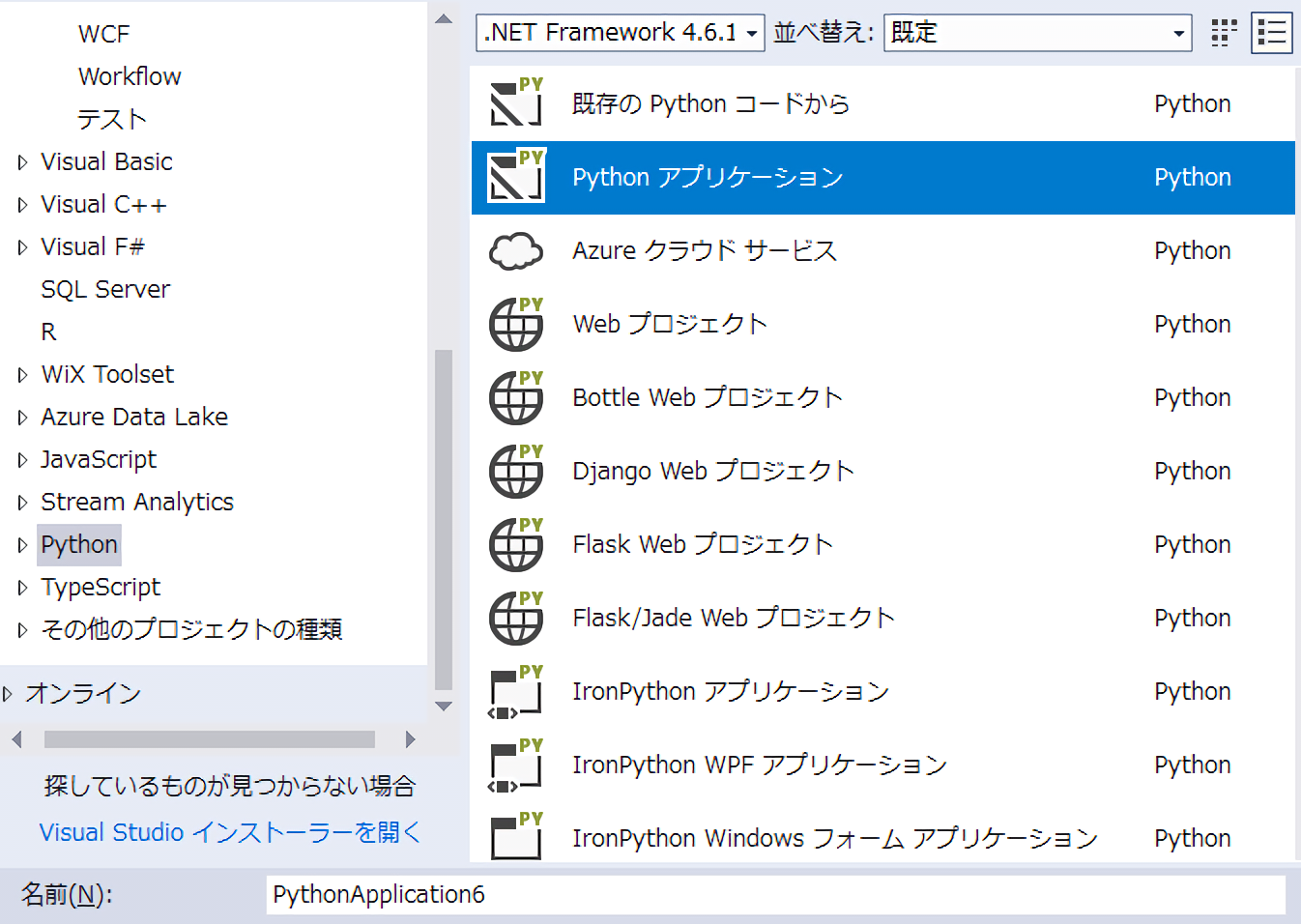1301x924 pixels.
Task: Select the SQL Server category
Action: click(105, 290)
